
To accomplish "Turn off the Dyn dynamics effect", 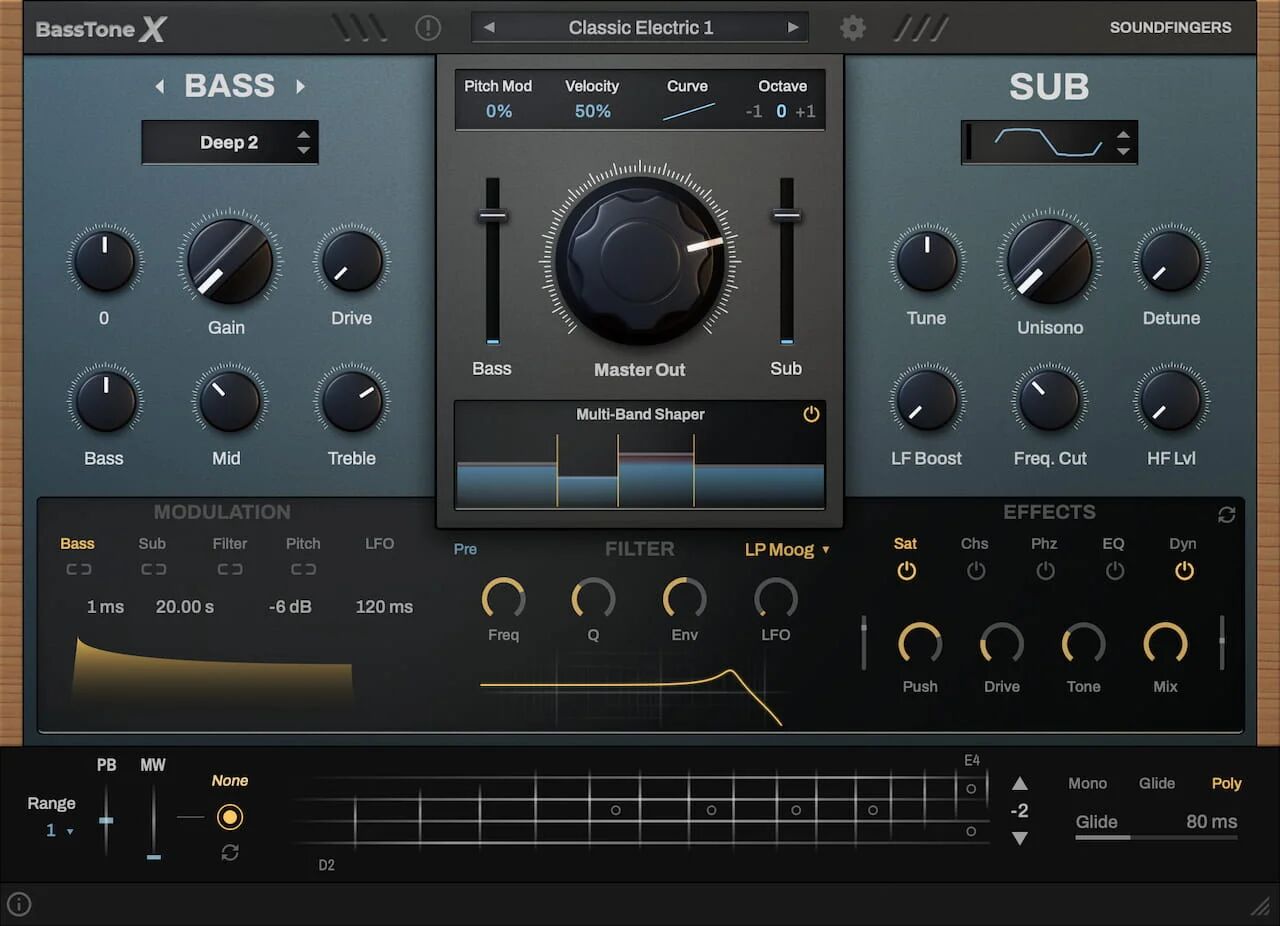I will pyautogui.click(x=1183, y=571).
